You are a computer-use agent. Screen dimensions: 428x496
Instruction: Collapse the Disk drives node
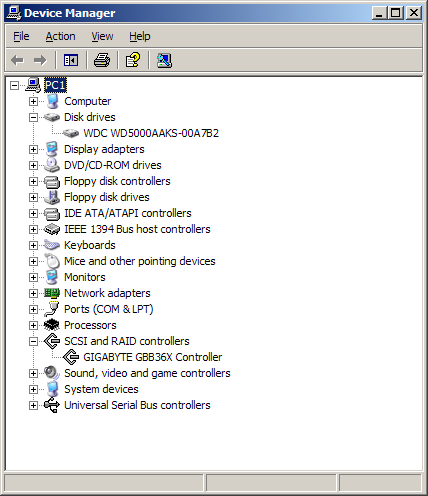click(x=33, y=117)
